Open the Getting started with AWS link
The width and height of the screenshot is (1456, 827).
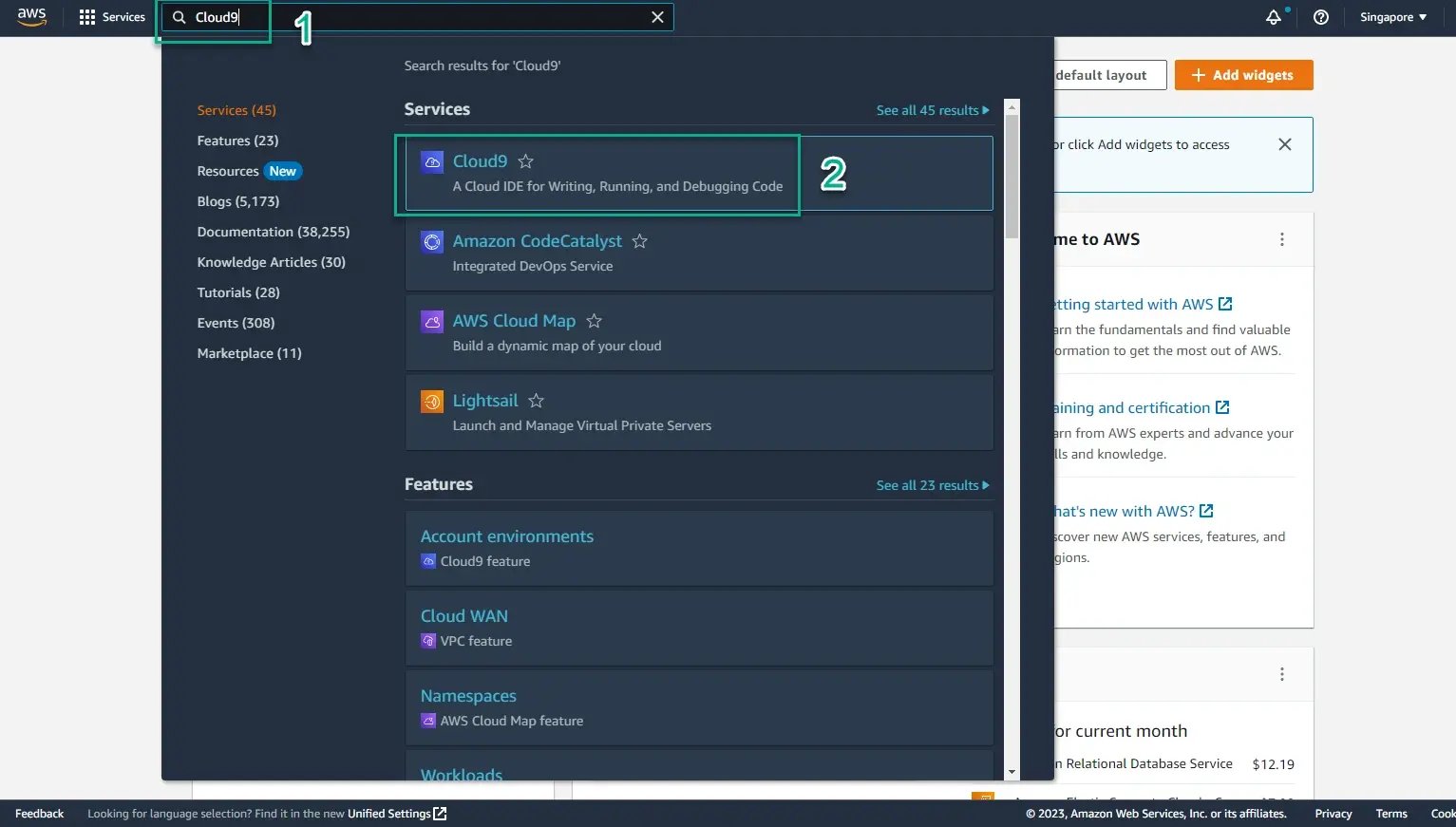tap(1140, 304)
